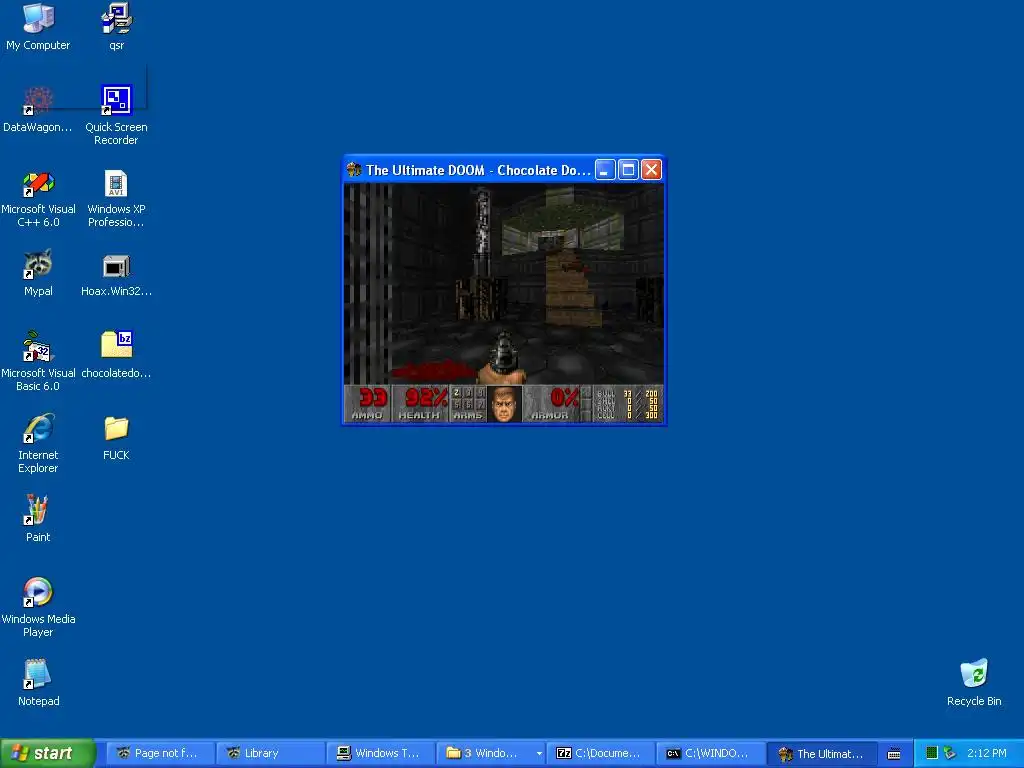The image size is (1024, 768).
Task: Switch to C:\WINDO... command prompt taskbar button
Action: pos(711,753)
